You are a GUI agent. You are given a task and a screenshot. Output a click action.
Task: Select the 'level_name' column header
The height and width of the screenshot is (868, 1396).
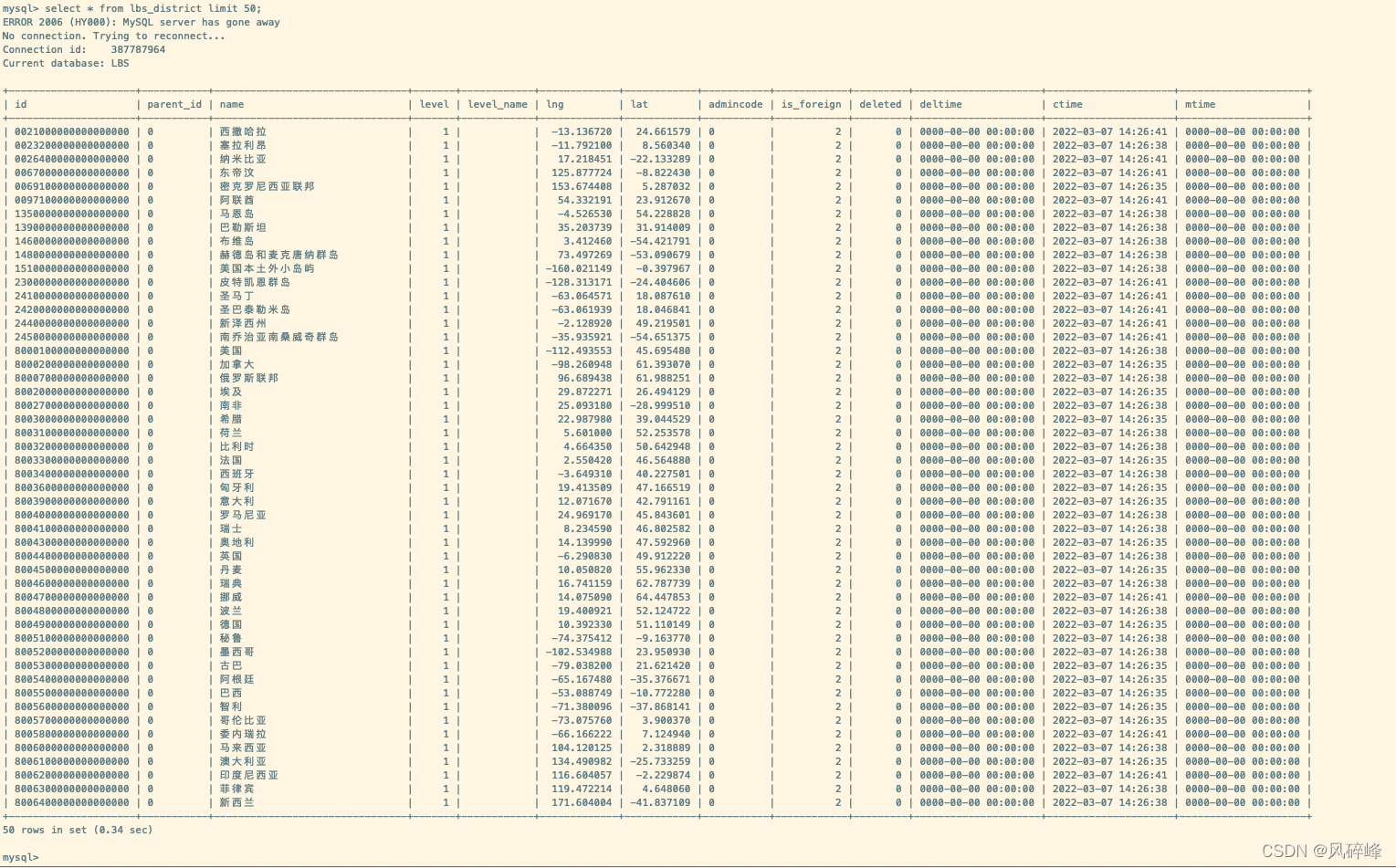click(498, 104)
